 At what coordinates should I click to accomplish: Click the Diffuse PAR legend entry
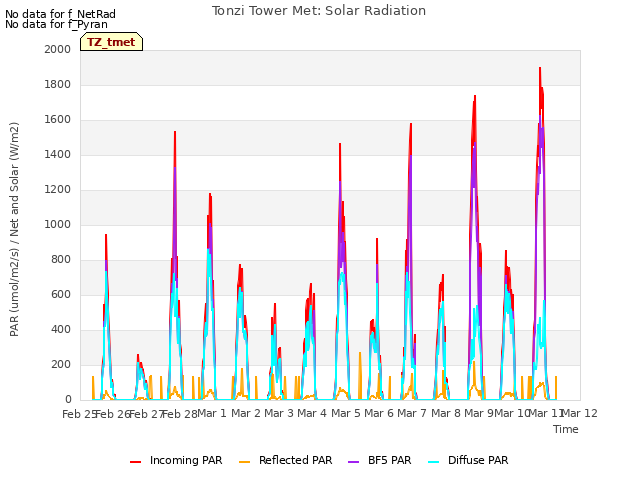click(468, 460)
